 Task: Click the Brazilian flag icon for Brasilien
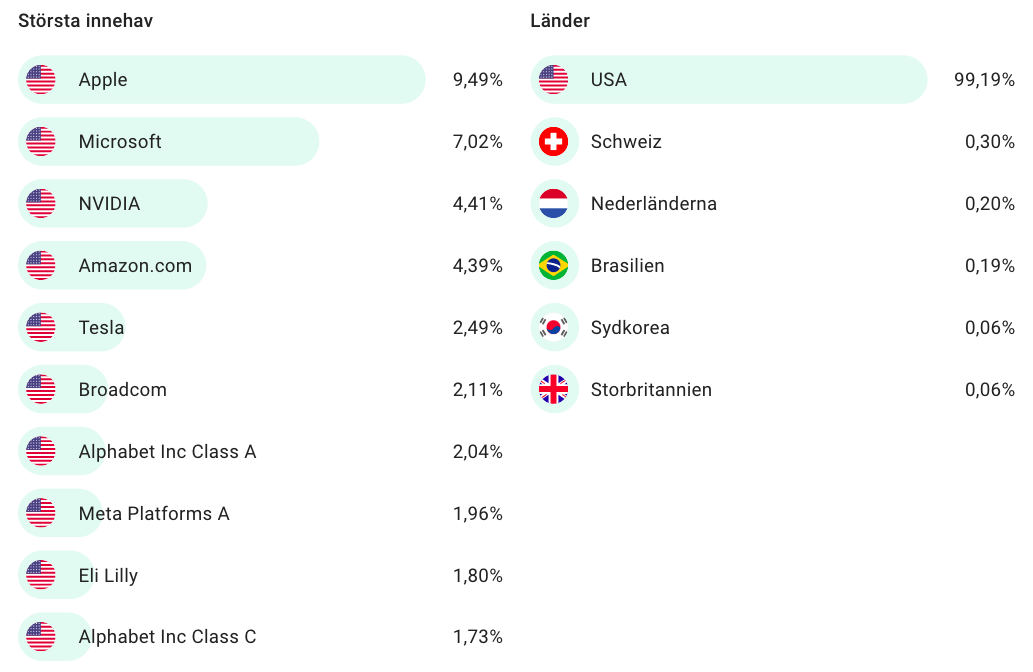pyautogui.click(x=553, y=266)
